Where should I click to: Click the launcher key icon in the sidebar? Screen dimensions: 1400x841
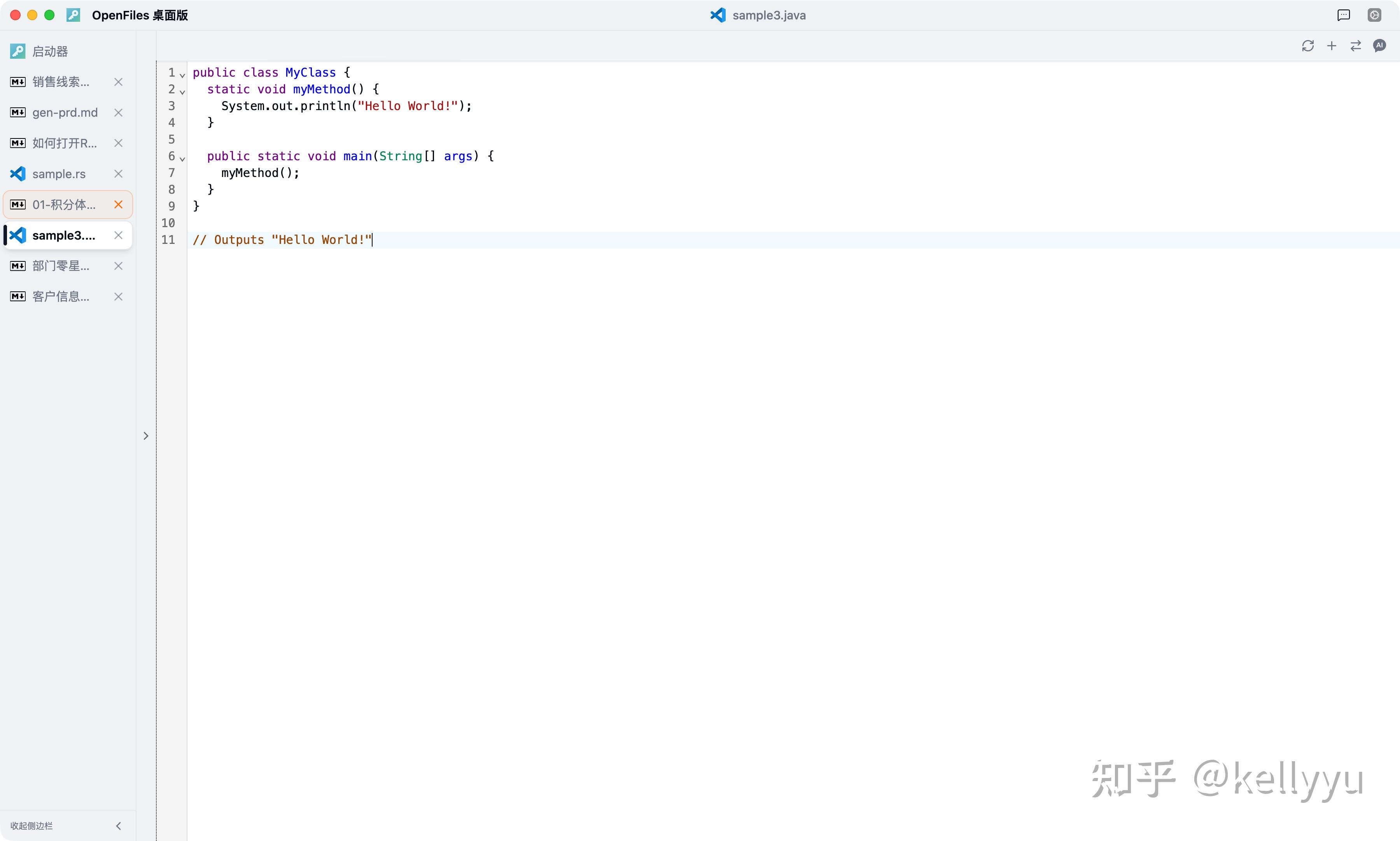click(x=17, y=52)
